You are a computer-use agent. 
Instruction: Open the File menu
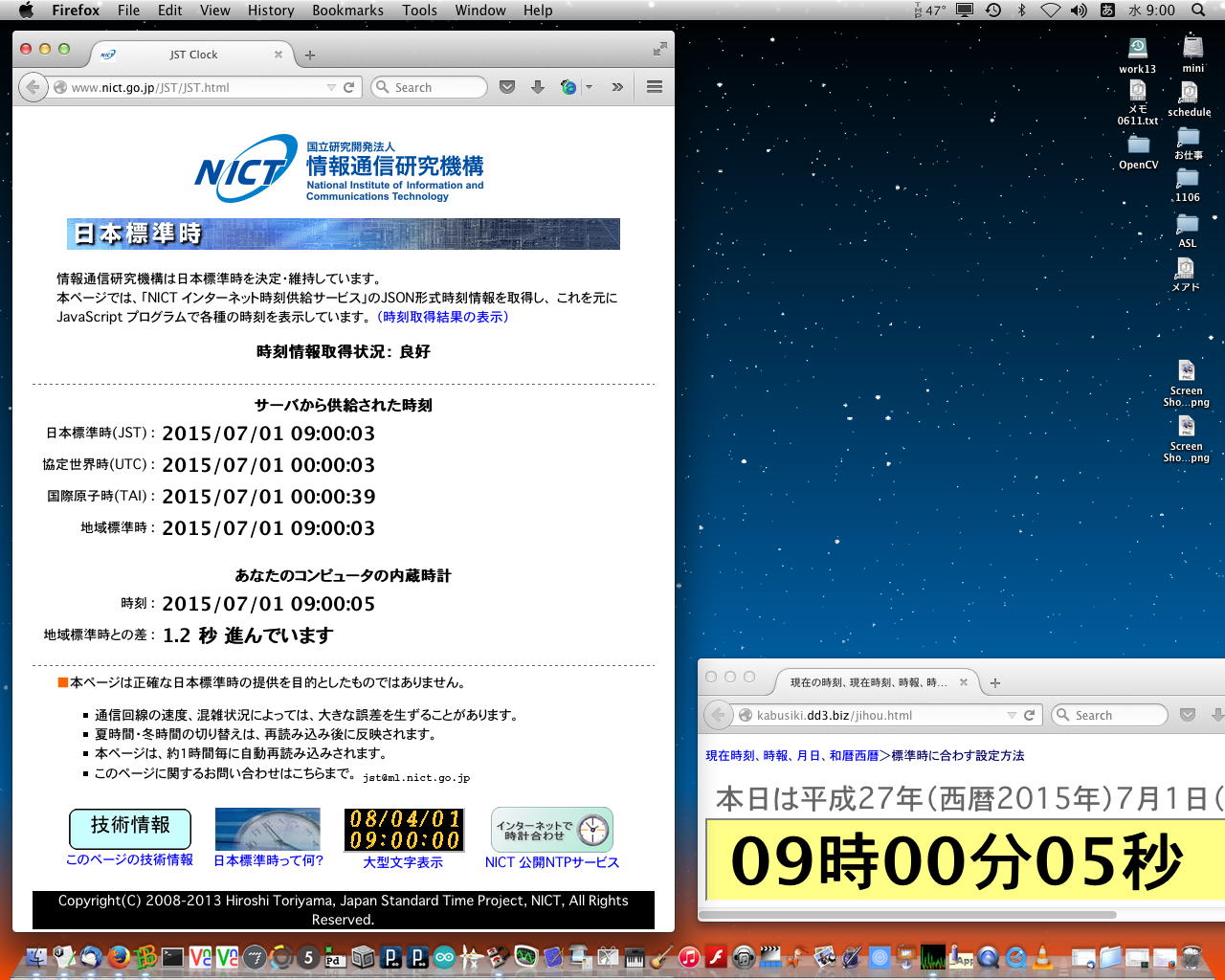point(128,11)
